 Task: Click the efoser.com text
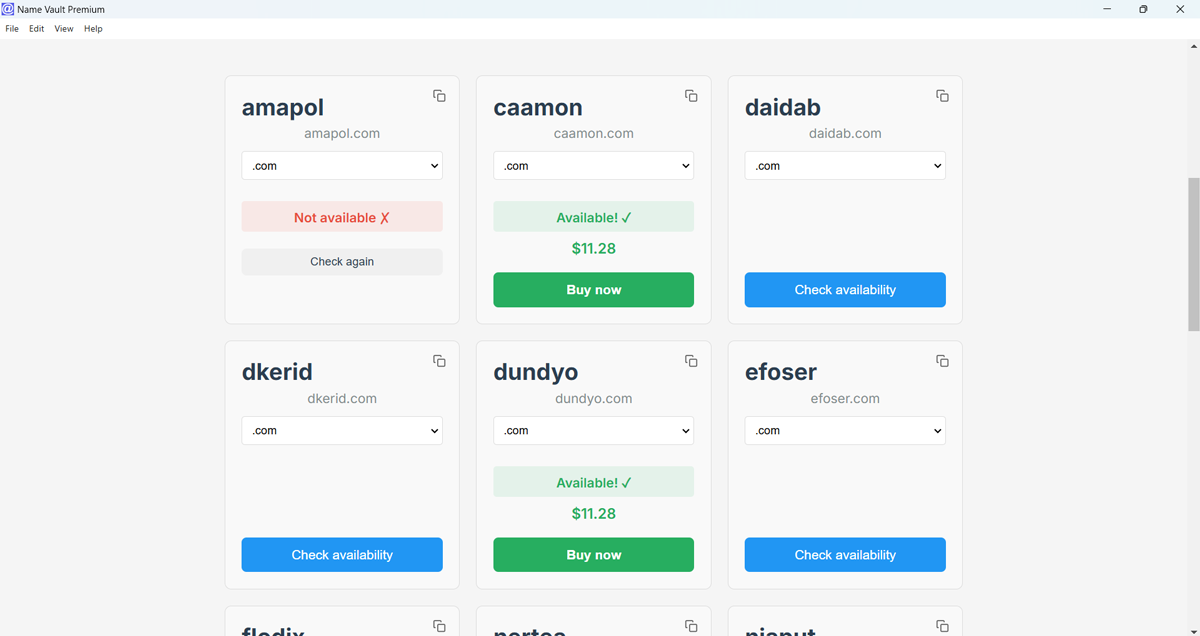coord(845,398)
